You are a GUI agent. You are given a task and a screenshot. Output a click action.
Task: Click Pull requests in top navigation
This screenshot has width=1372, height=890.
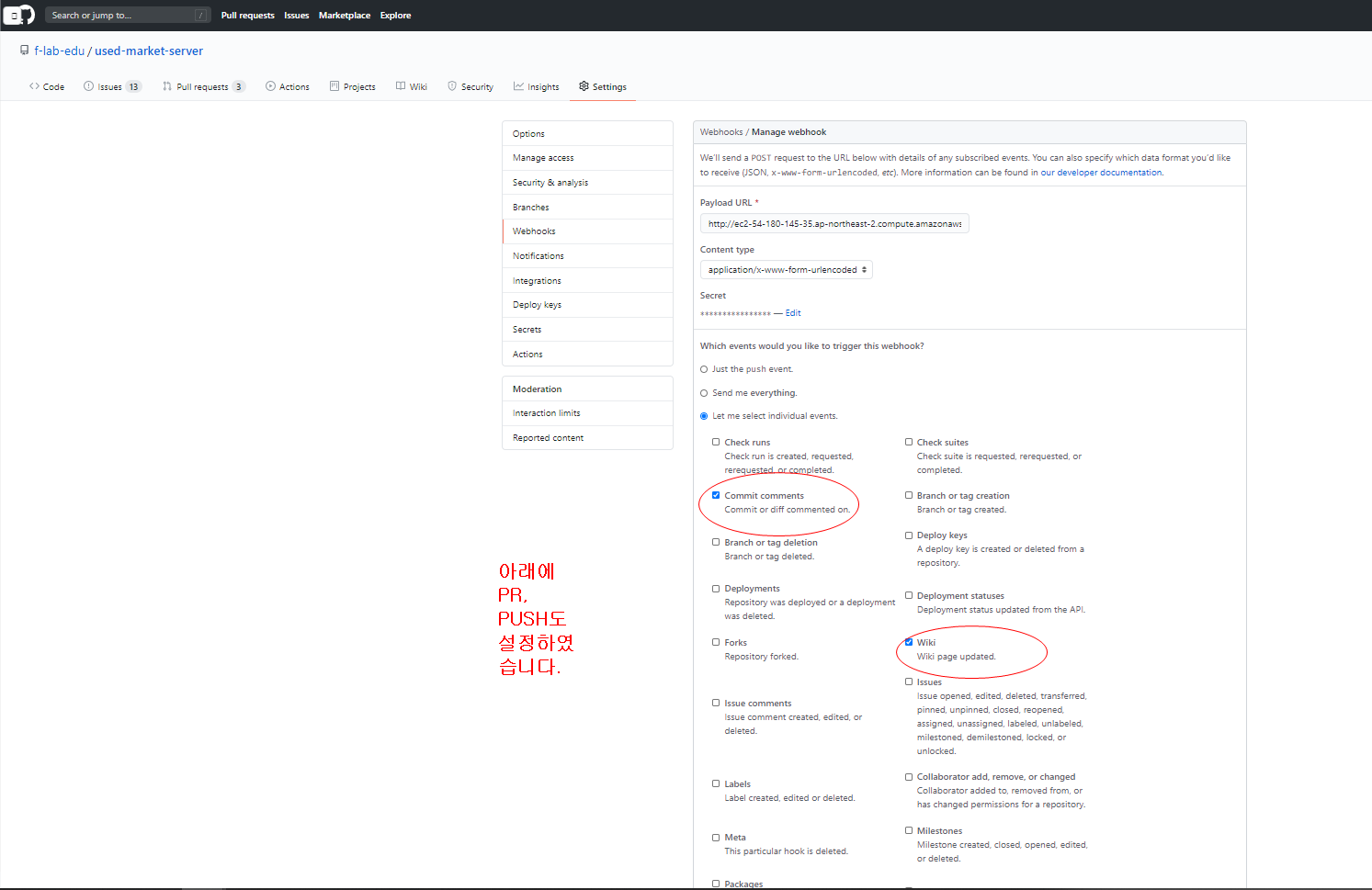point(248,16)
